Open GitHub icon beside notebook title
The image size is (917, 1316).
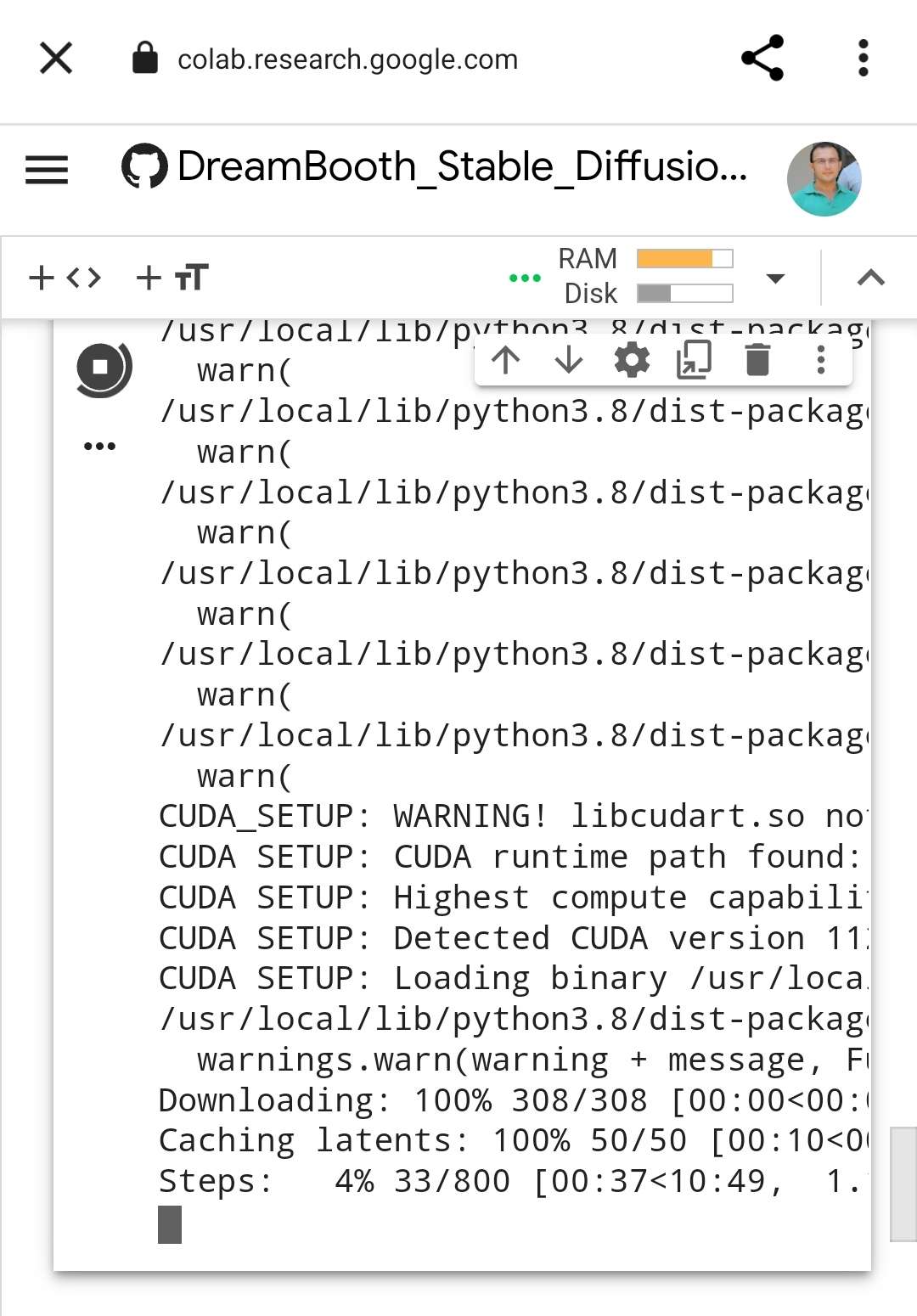click(x=144, y=166)
